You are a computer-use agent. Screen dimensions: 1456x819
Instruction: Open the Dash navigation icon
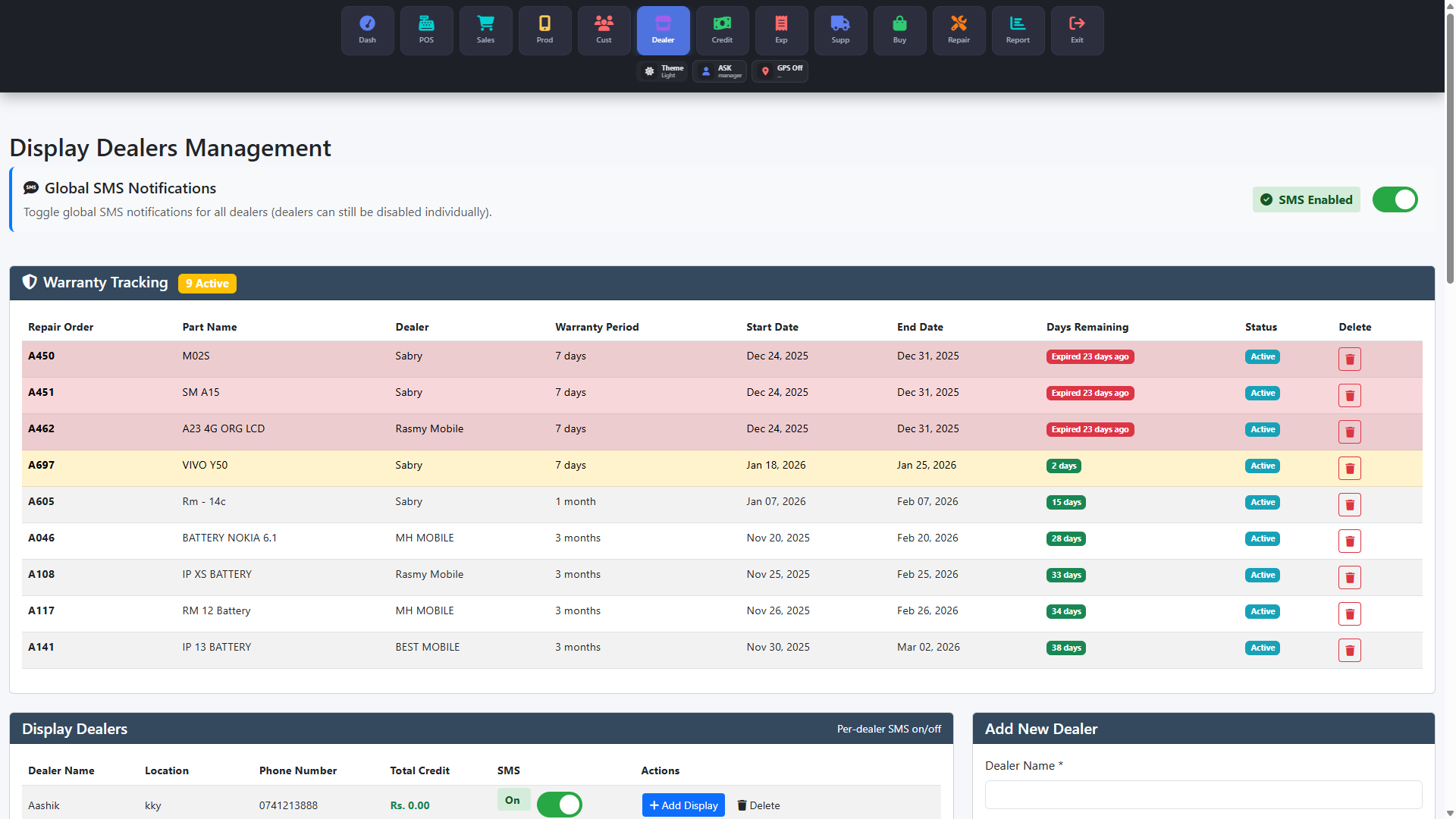367,30
